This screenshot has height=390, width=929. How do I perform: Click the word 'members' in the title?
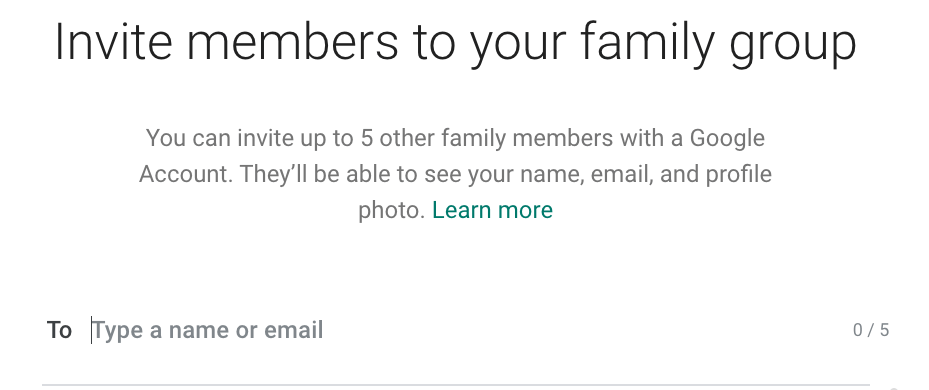[x=292, y=42]
